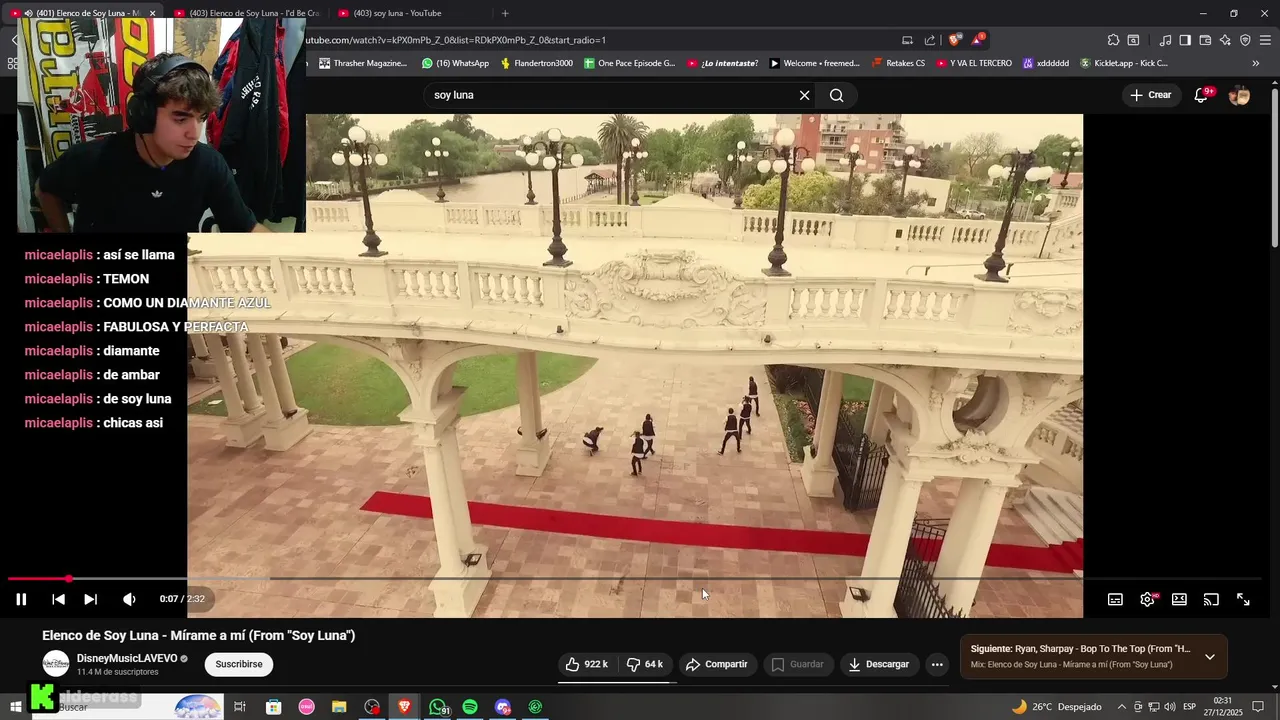
Task: Open the player settings gear
Action: [1147, 599]
